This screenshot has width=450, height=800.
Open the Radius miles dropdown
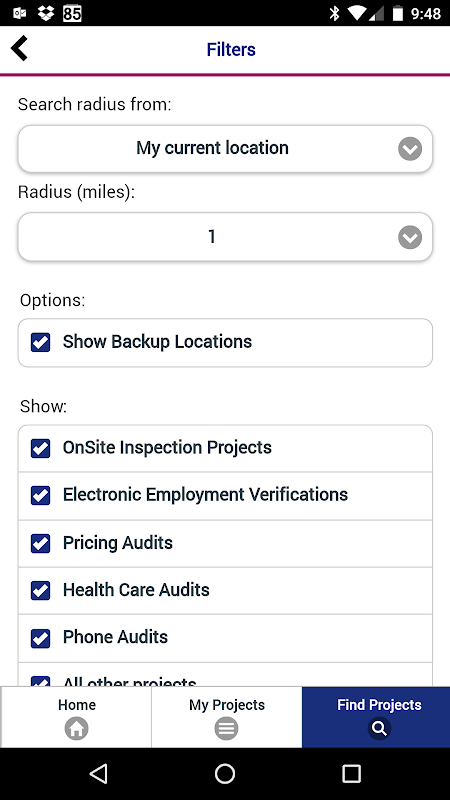point(225,237)
